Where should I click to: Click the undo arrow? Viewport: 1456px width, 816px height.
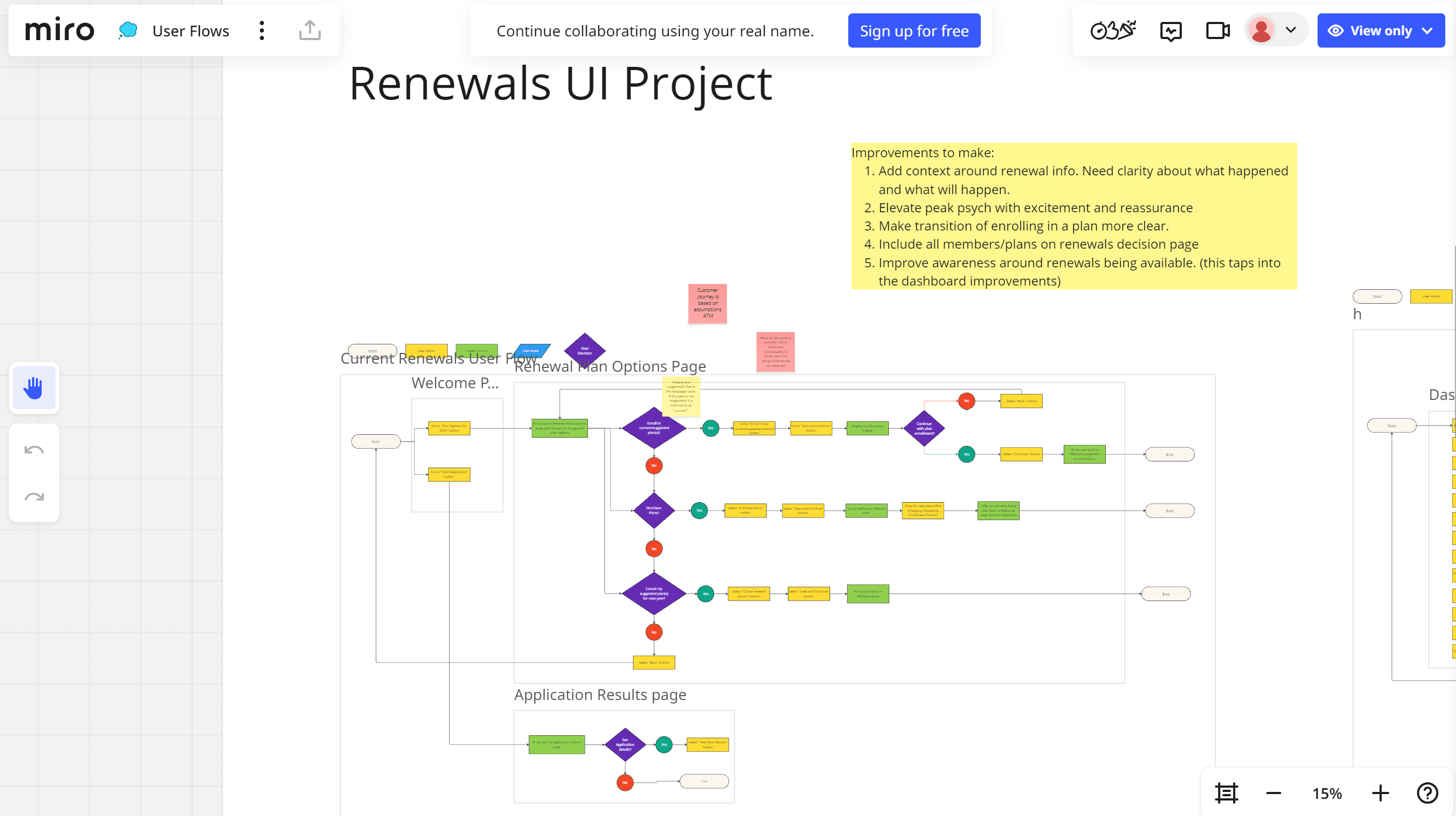pos(34,450)
